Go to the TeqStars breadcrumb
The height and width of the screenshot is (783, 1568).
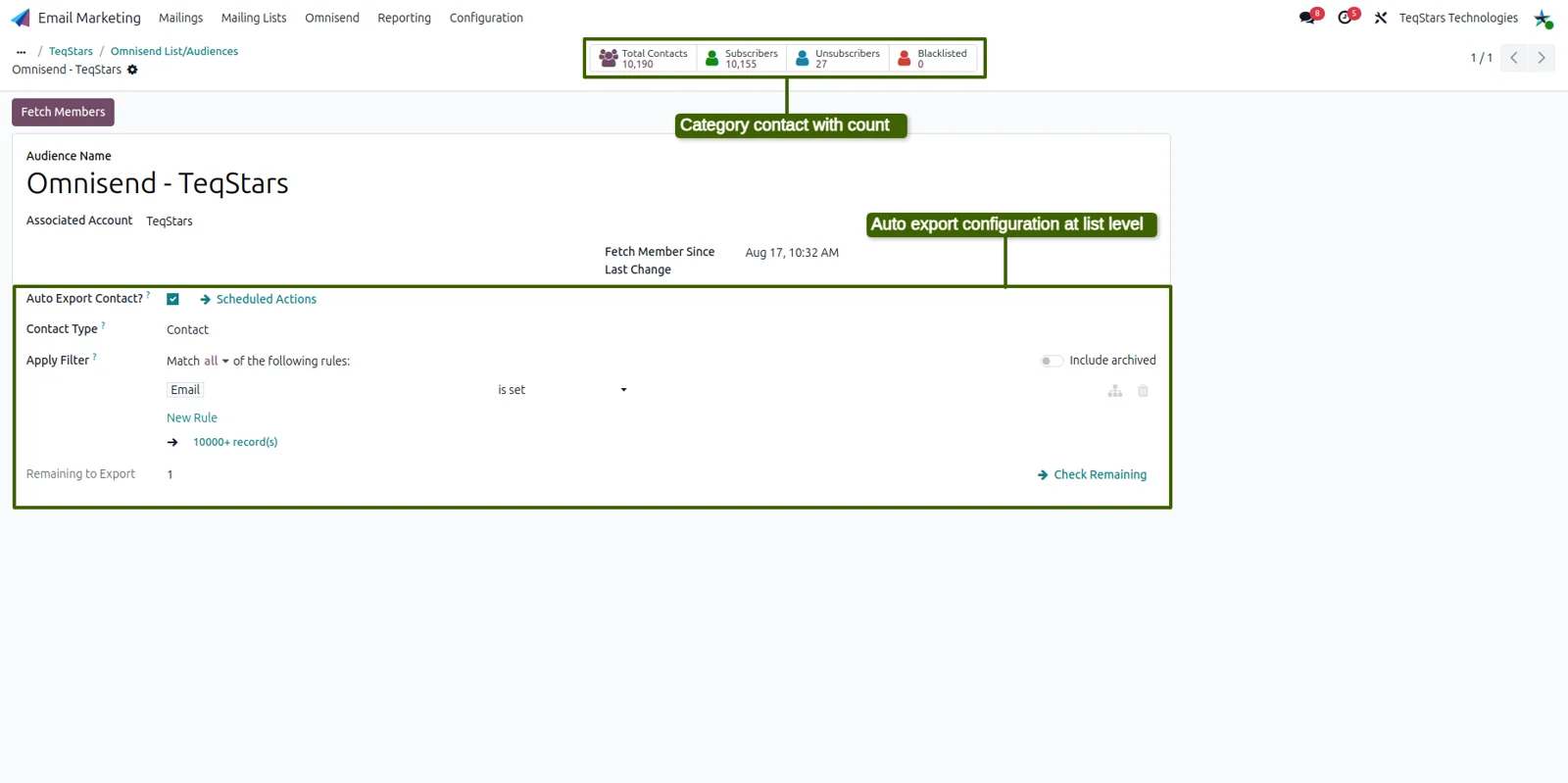(71, 52)
